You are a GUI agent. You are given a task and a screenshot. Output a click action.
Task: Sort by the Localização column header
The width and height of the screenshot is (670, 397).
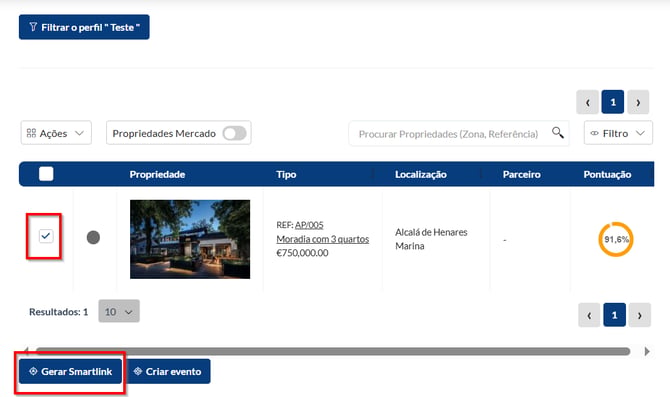point(420,174)
